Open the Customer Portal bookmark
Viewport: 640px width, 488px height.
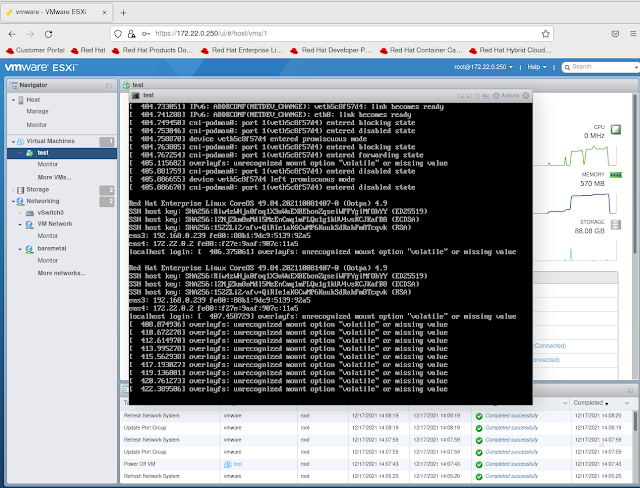(36, 50)
